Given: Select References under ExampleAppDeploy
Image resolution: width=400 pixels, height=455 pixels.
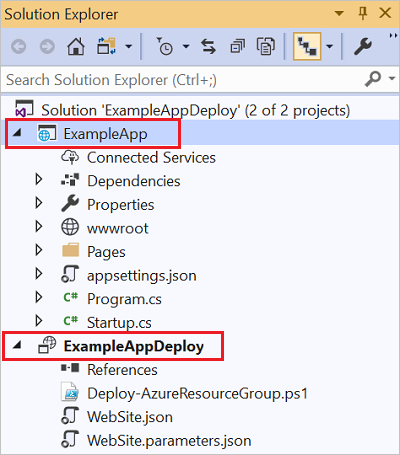Looking at the screenshot, I should [122, 370].
